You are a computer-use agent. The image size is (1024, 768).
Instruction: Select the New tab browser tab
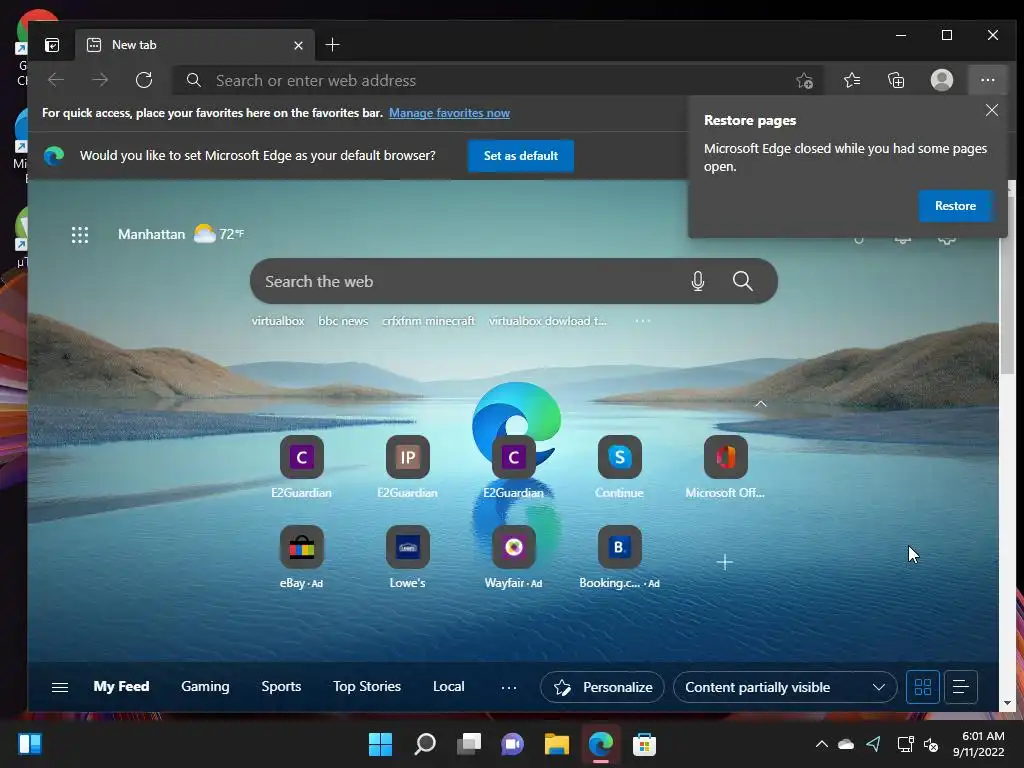(x=194, y=45)
